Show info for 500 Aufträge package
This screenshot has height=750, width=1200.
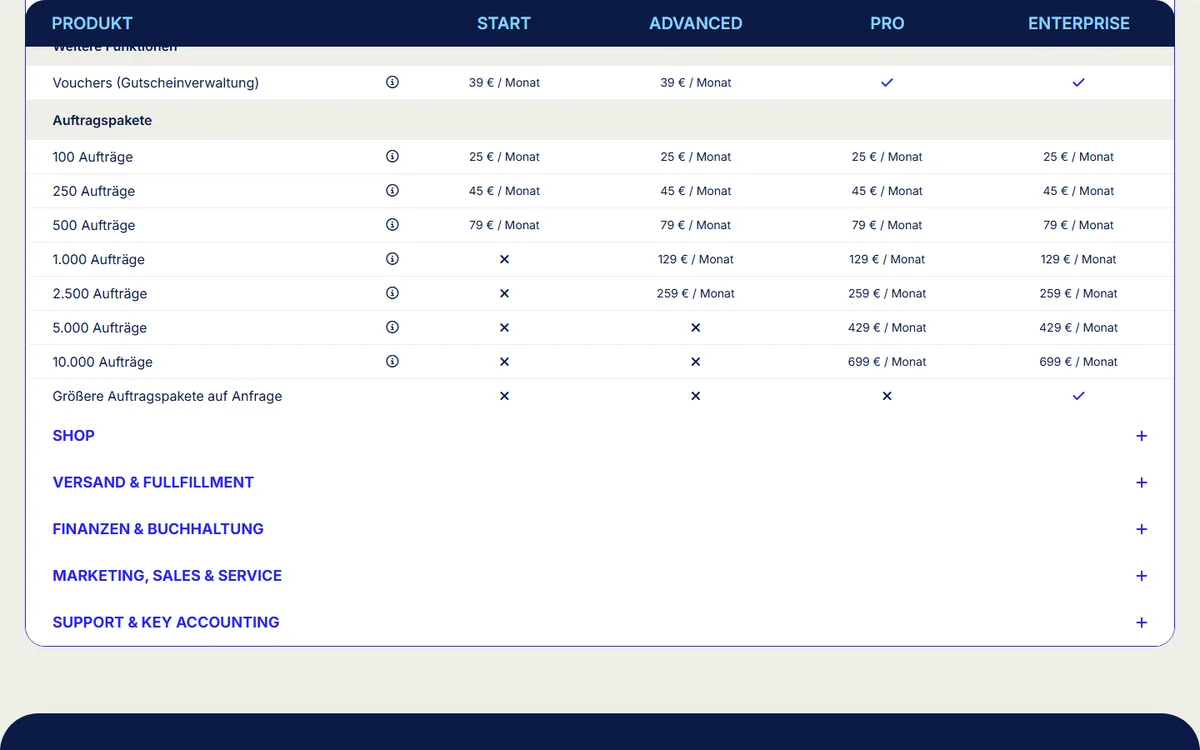tap(392, 224)
